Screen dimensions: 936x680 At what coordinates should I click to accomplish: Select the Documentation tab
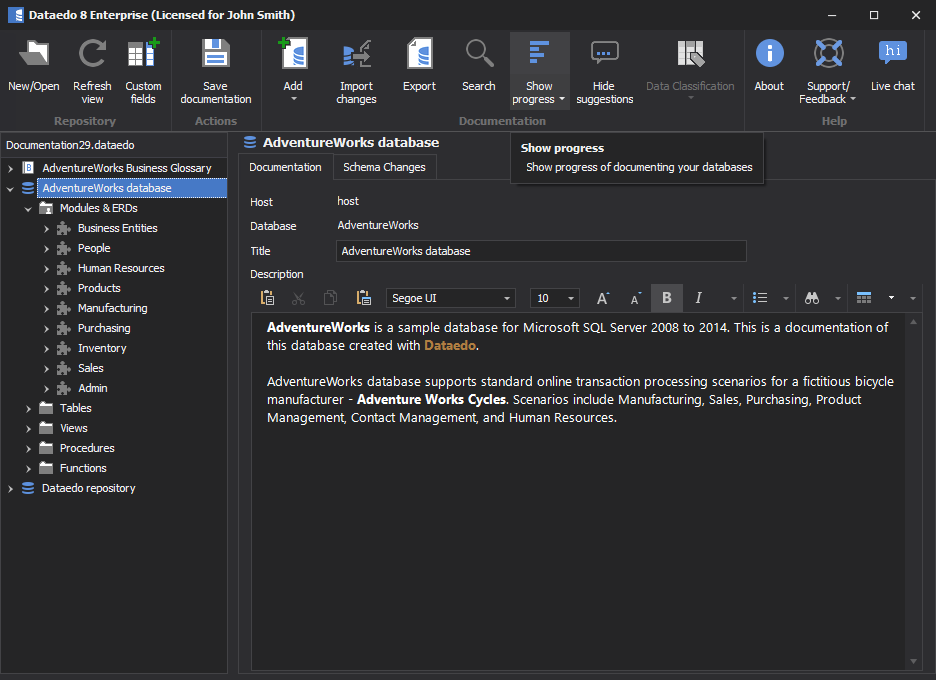(x=285, y=167)
